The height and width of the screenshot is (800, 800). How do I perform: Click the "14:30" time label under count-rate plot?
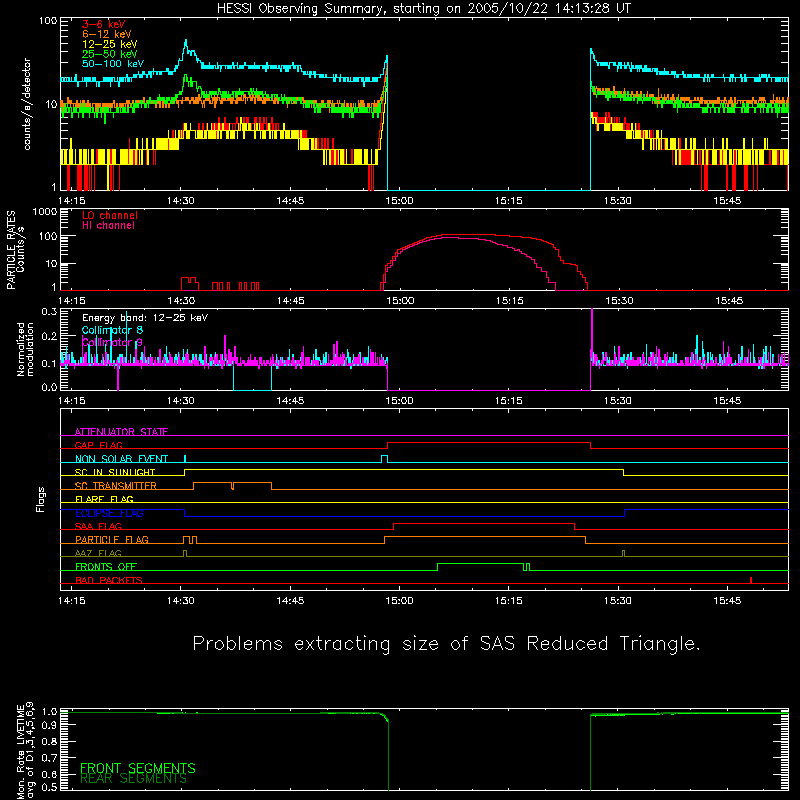pos(181,201)
